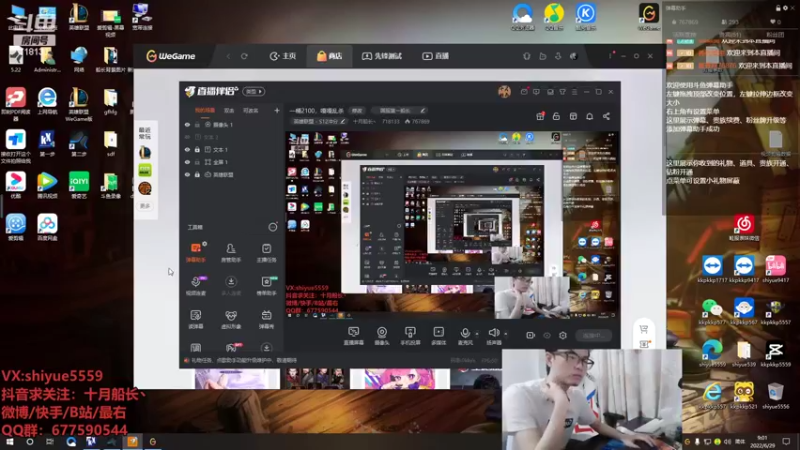Open first recent game icon in WeGame sidebar
Screen dimensions: 800x450
pyautogui.click(x=145, y=152)
